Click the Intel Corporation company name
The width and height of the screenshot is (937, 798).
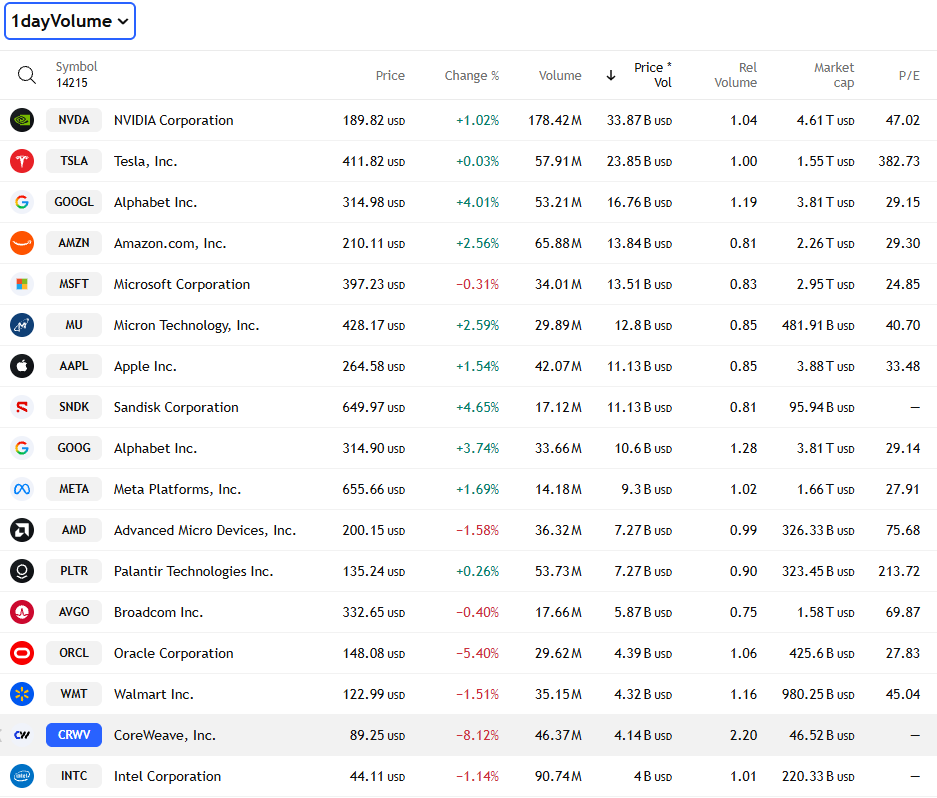point(167,776)
